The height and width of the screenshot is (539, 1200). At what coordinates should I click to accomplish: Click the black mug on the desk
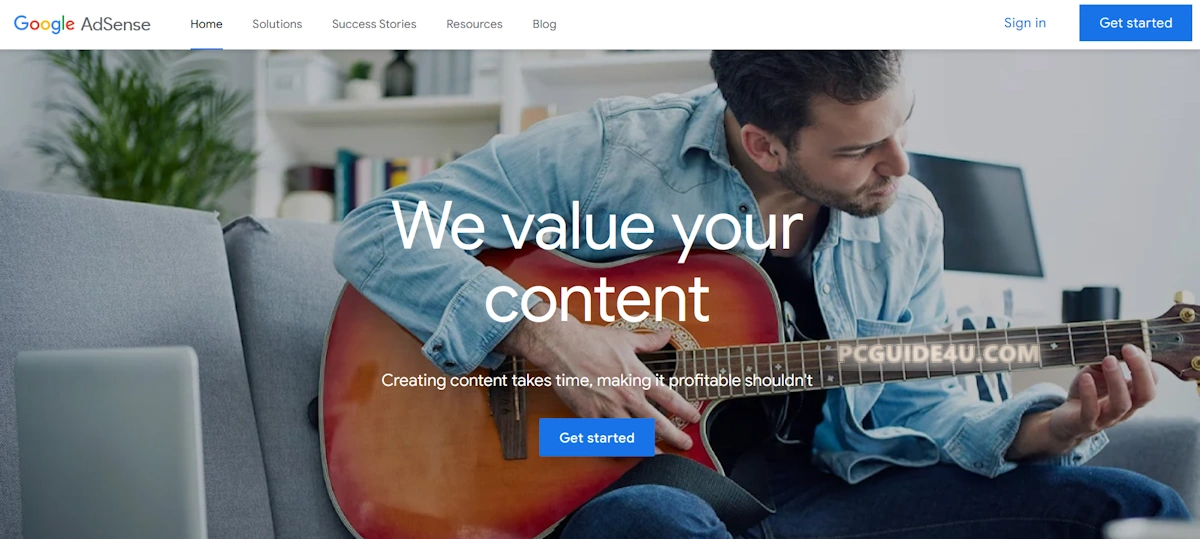pyautogui.click(x=1090, y=304)
